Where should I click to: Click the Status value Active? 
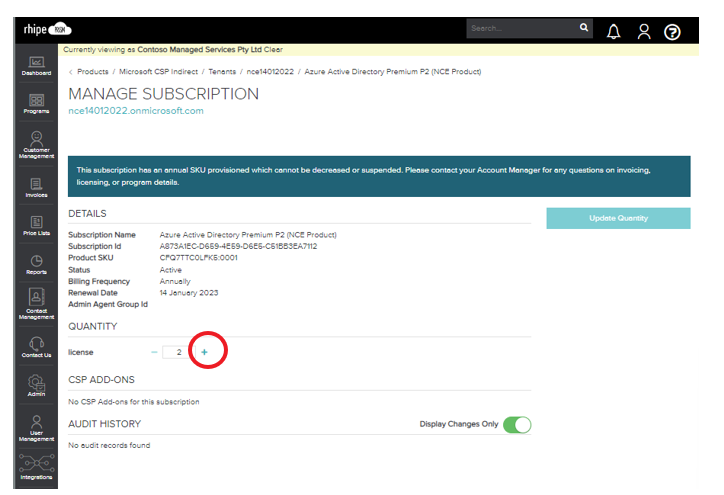[x=170, y=270]
